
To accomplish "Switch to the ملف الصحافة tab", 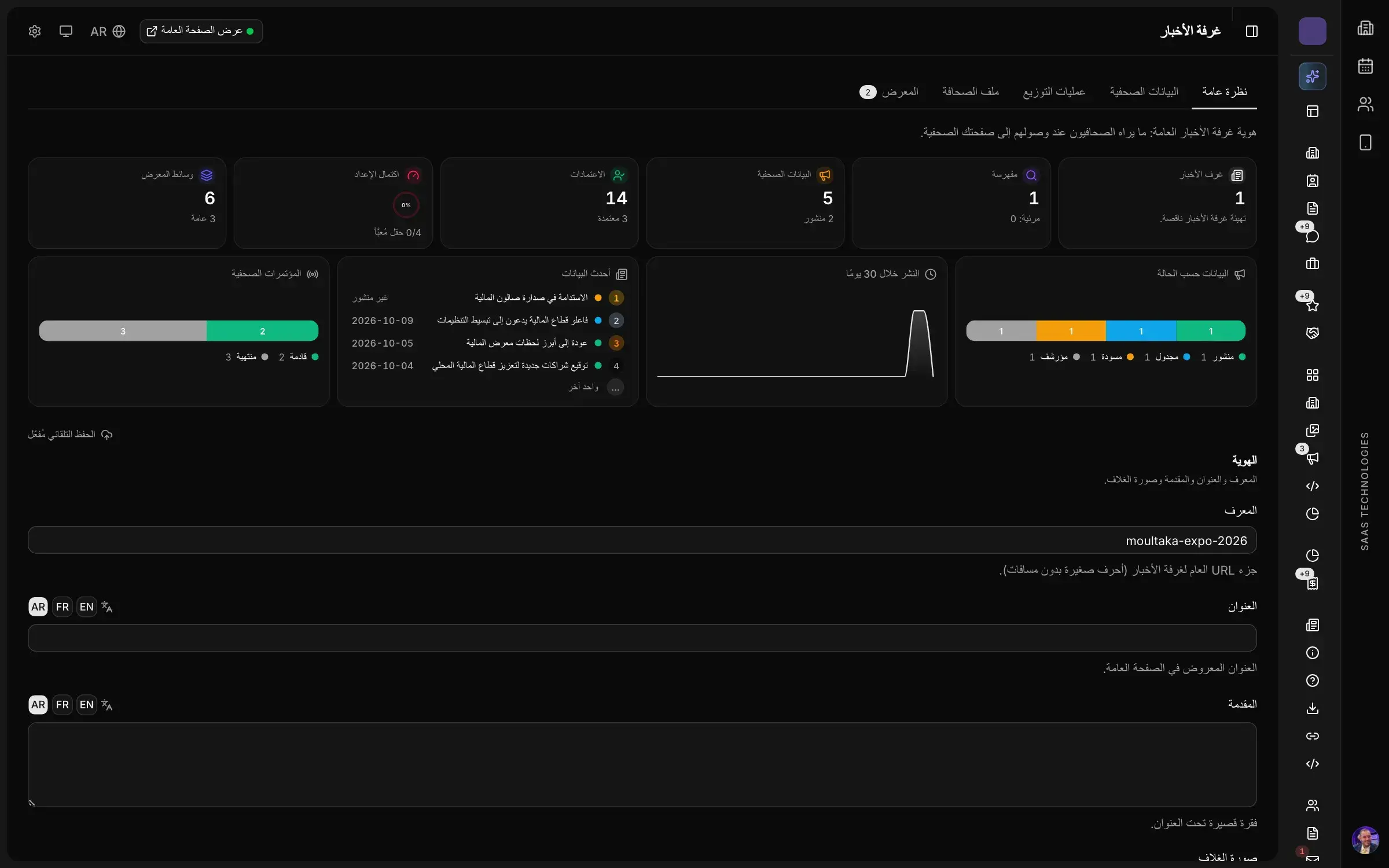I will click(x=971, y=91).
